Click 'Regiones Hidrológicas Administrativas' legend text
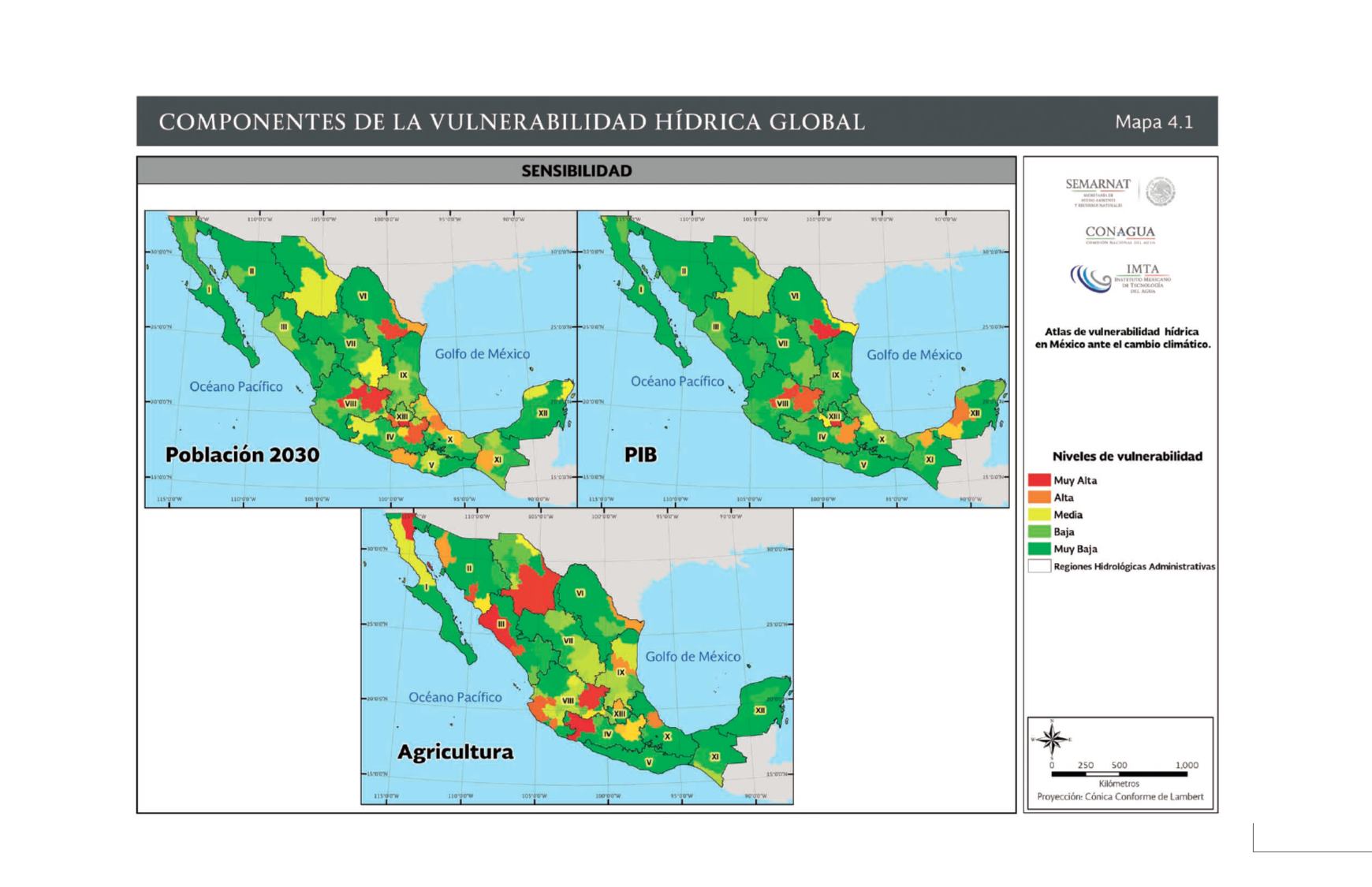The height and width of the screenshot is (887, 1372). [1134, 566]
